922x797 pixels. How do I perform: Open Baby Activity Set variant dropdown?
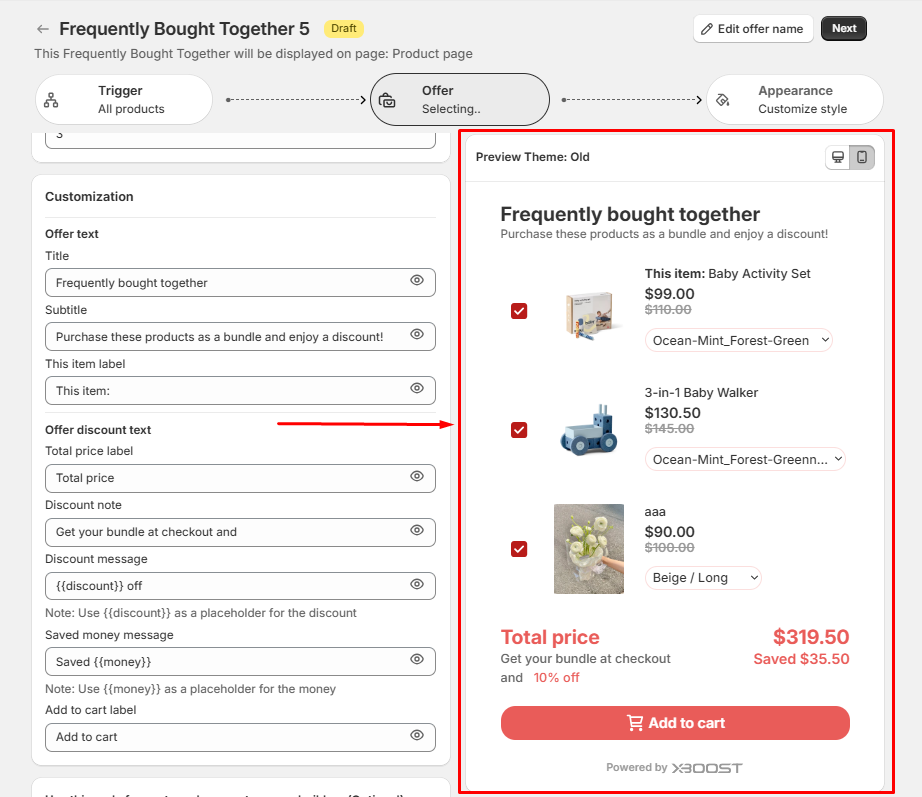click(738, 340)
